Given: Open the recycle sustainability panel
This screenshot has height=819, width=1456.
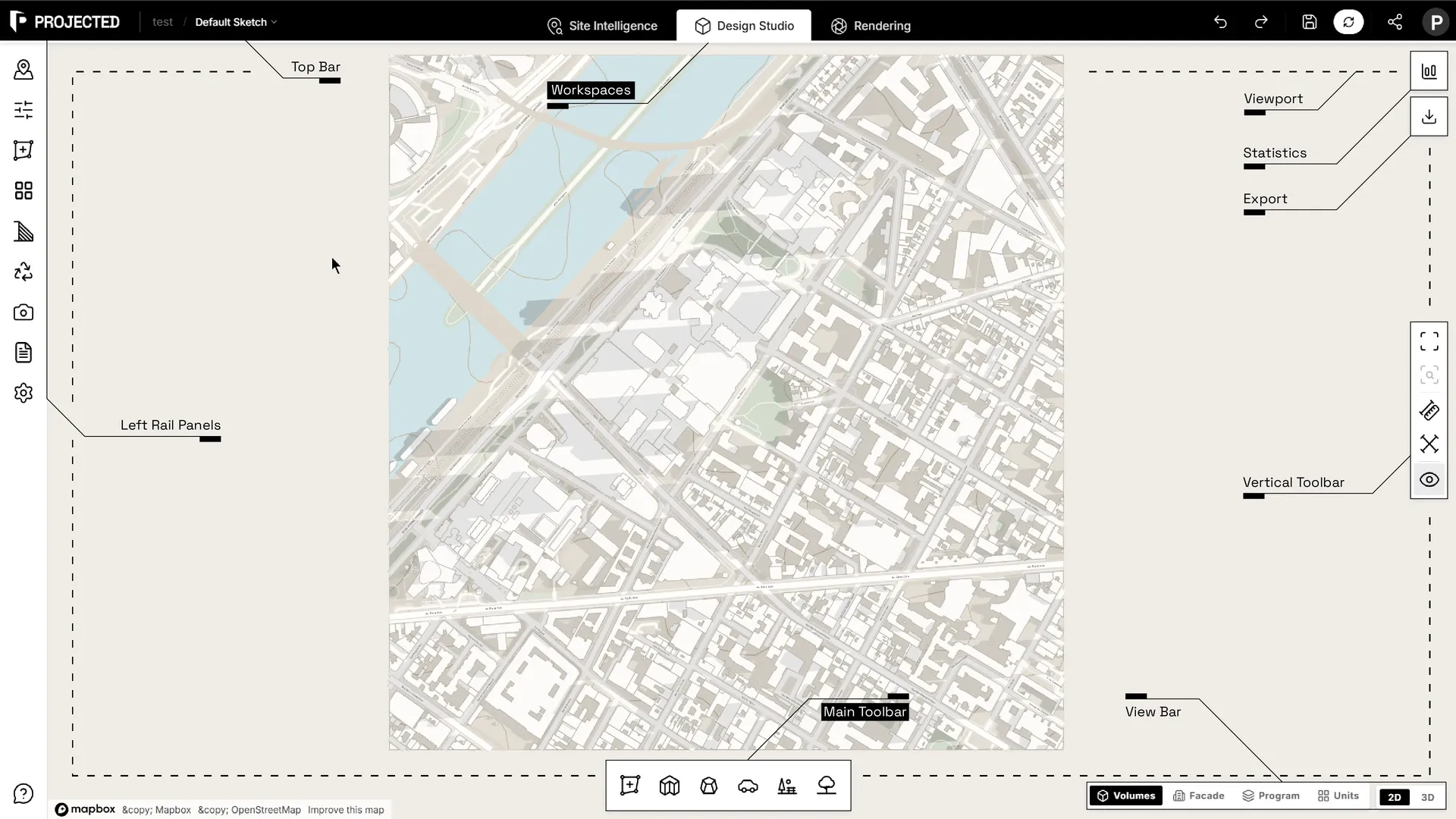Looking at the screenshot, I should pyautogui.click(x=24, y=271).
